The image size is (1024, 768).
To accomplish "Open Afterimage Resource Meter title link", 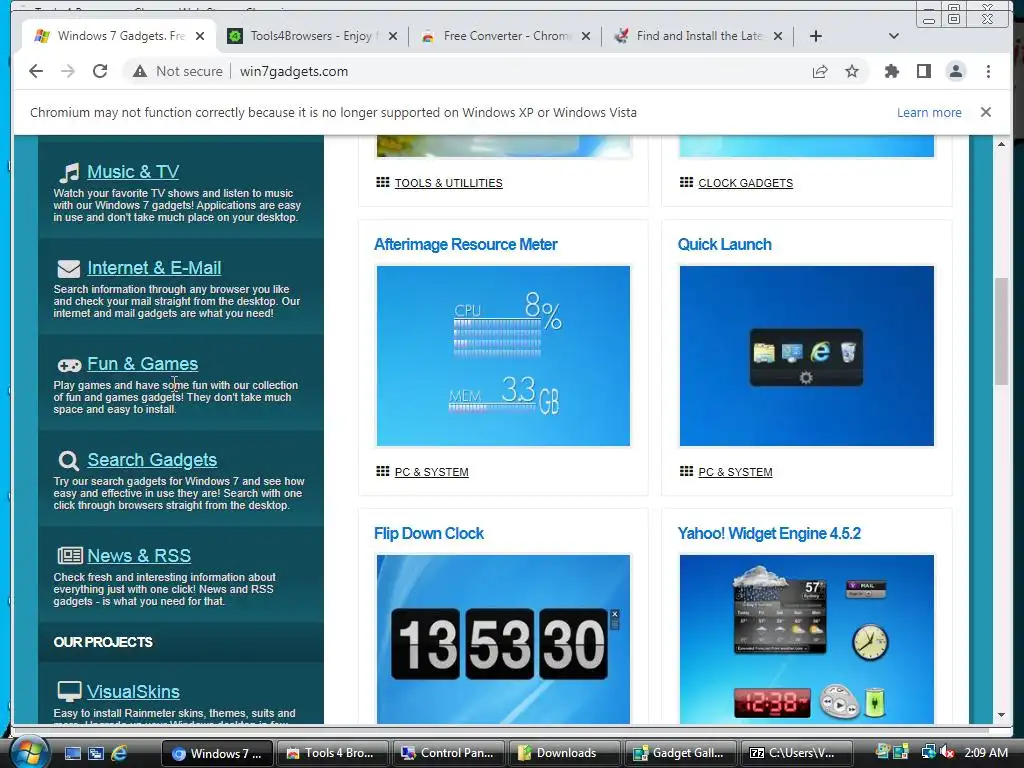I will pyautogui.click(x=466, y=244).
